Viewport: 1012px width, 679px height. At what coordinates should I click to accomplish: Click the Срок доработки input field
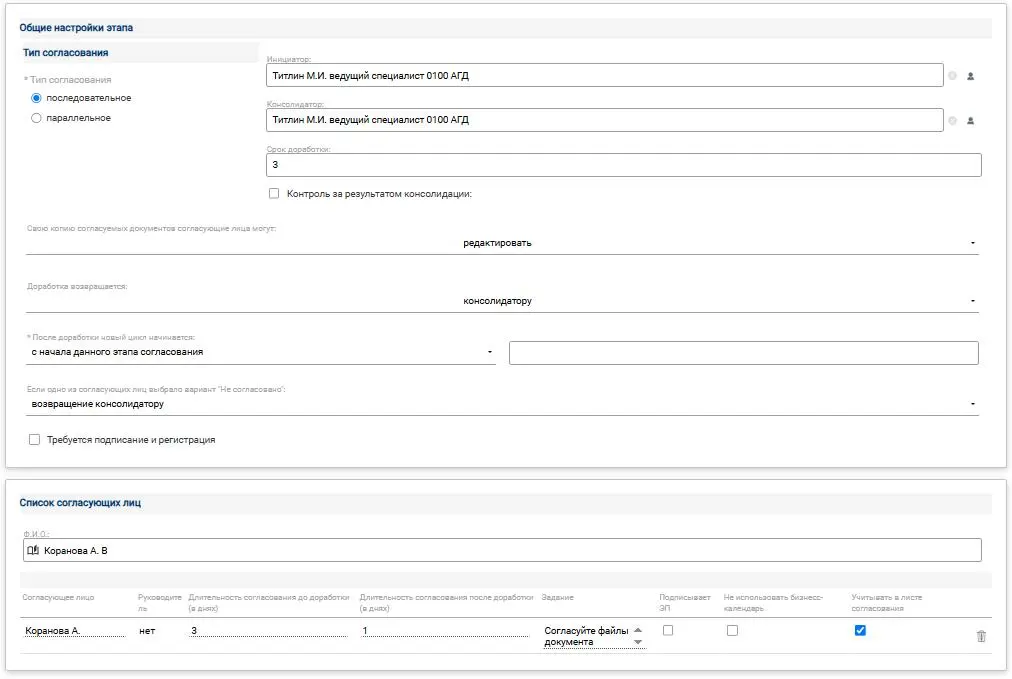pos(623,165)
